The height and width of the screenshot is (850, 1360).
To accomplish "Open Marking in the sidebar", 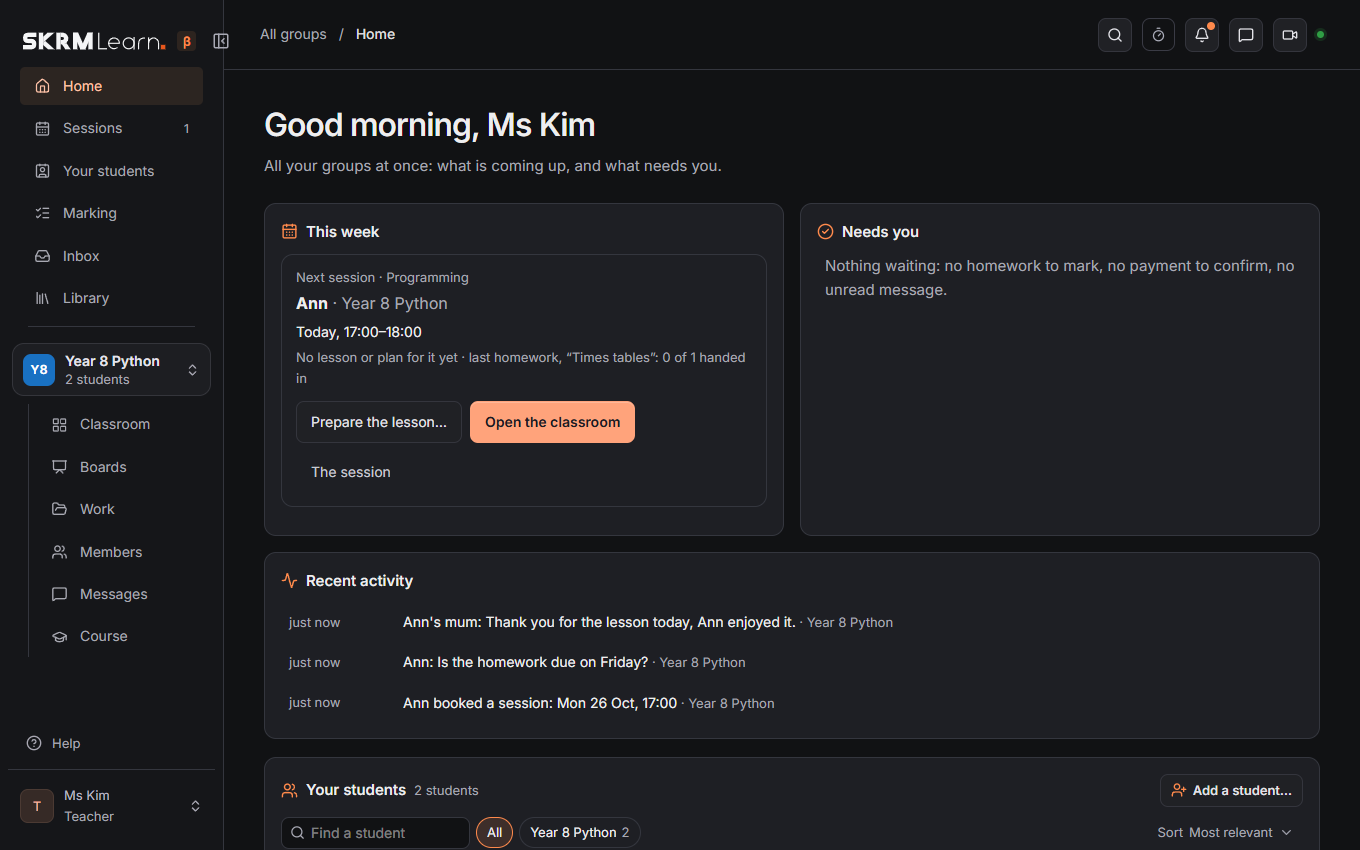I will tap(111, 213).
